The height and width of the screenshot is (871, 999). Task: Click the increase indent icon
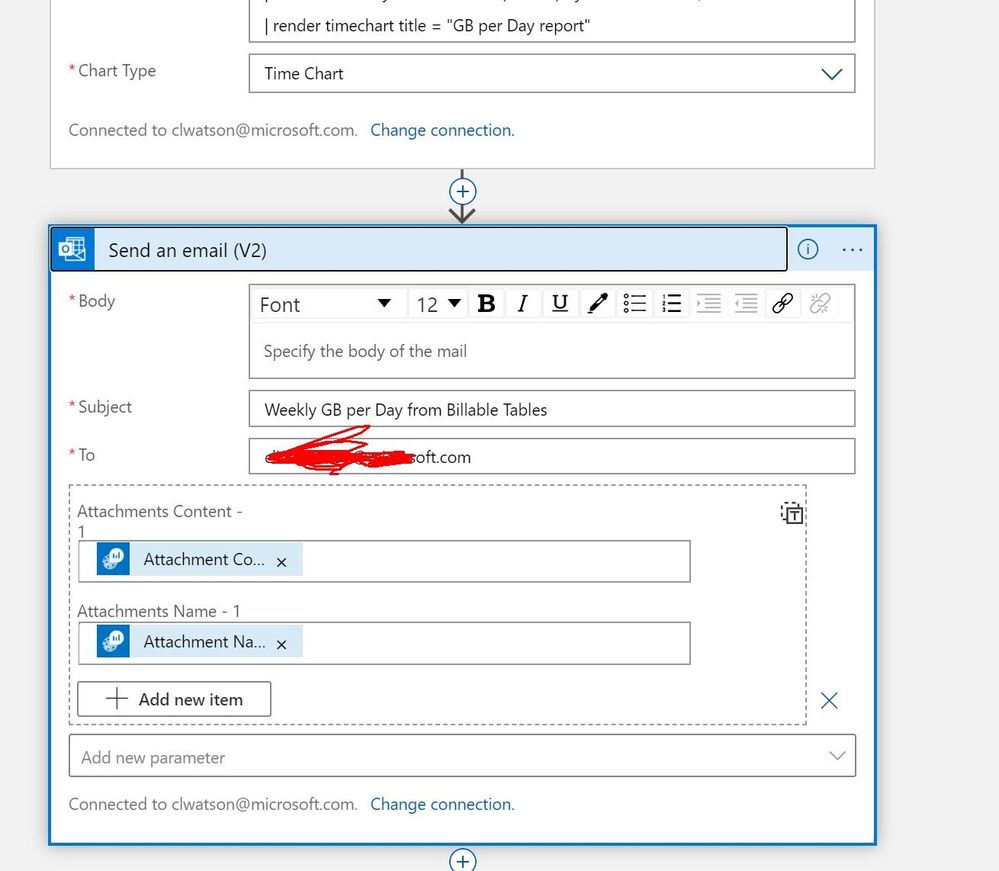[x=708, y=304]
